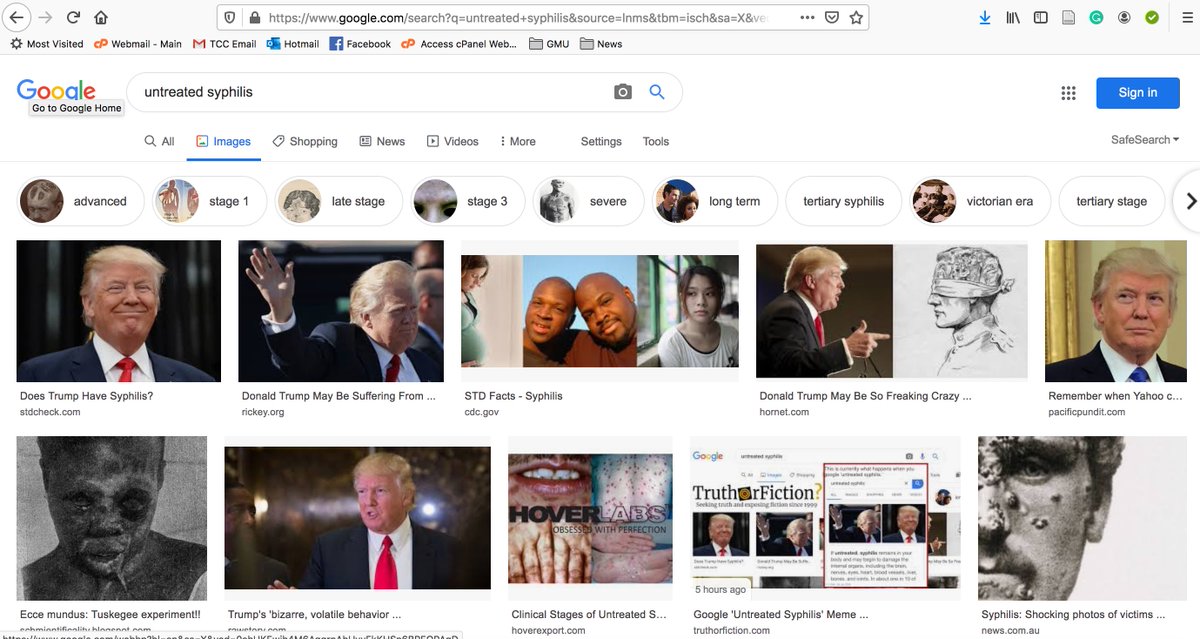1200x639 pixels.
Task: Open the Firefox account avatar icon
Action: point(1125,17)
